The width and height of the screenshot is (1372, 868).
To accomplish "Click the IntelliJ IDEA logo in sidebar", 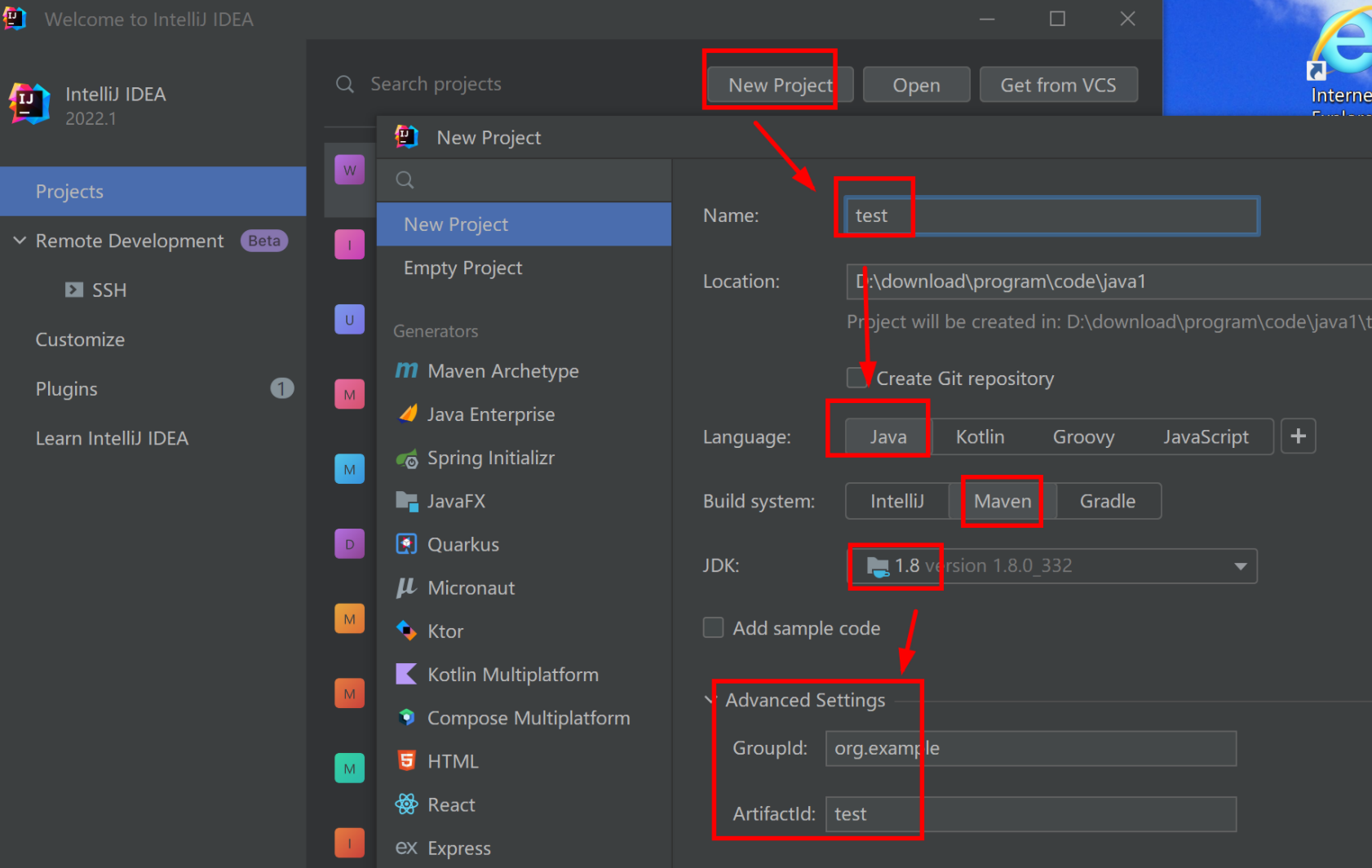I will point(29,104).
